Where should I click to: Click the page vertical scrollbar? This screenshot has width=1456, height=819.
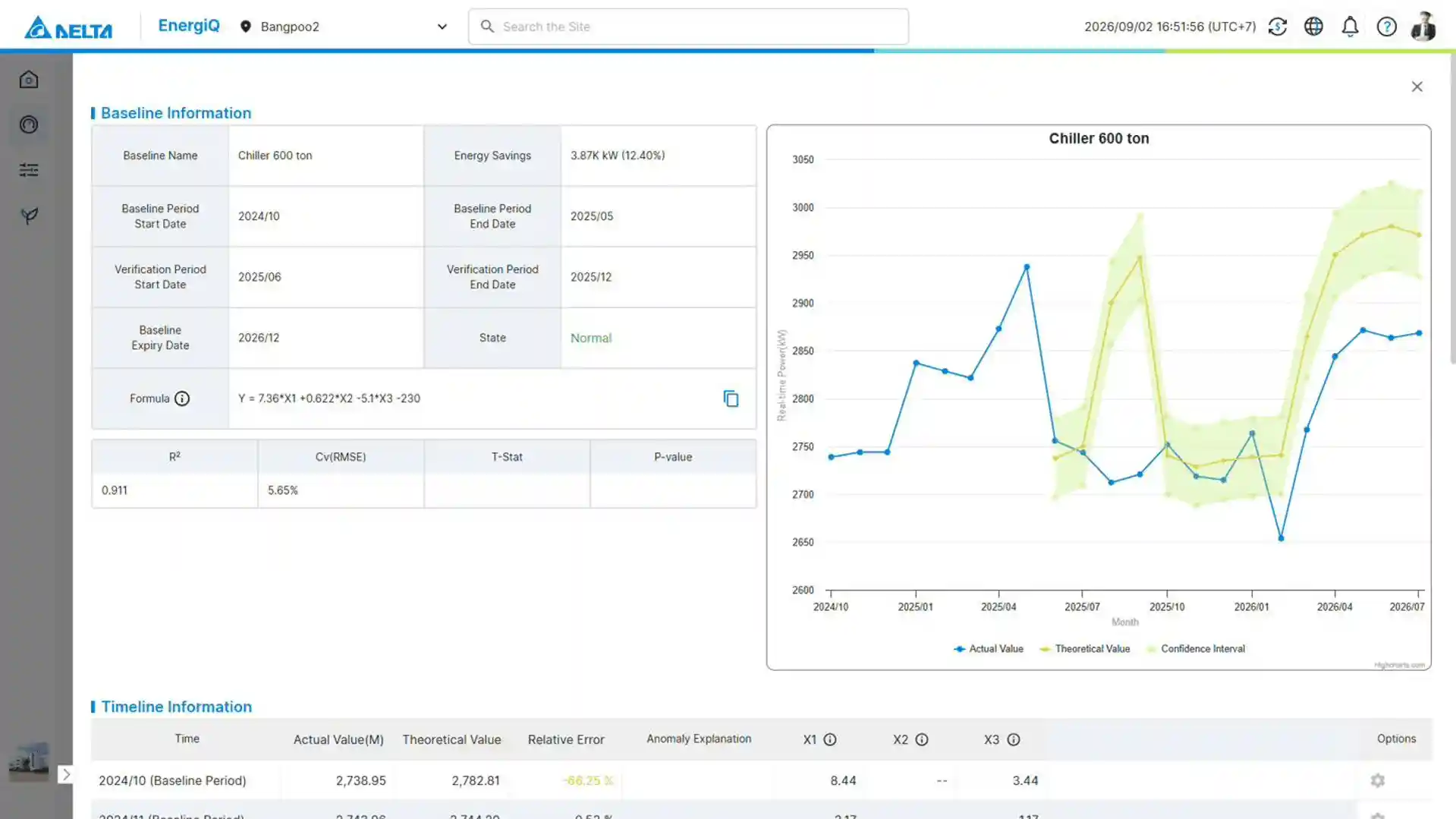(1451, 209)
